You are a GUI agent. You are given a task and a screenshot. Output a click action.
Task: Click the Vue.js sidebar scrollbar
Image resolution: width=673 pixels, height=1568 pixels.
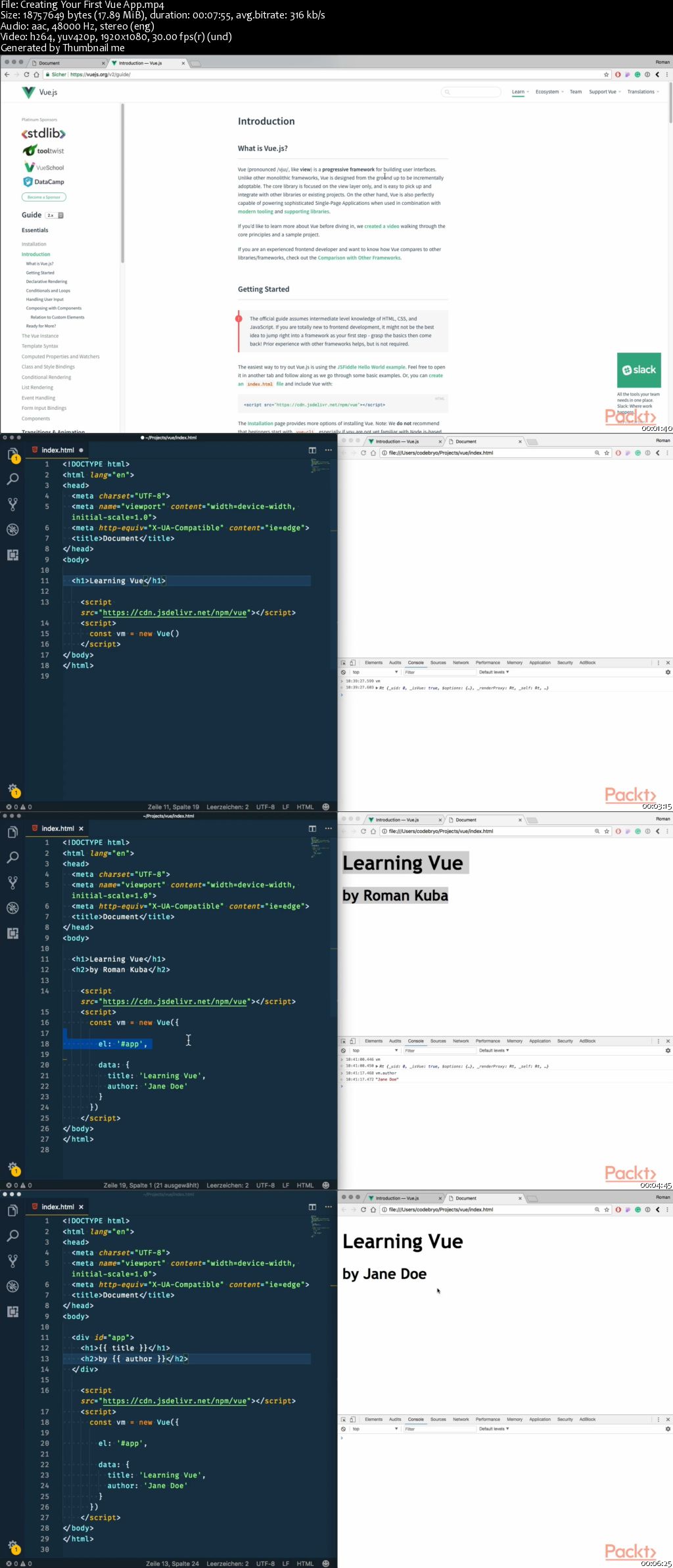[122, 184]
